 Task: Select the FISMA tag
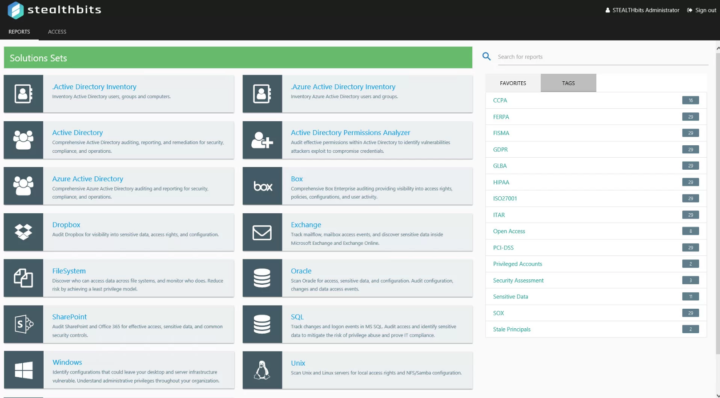tap(501, 133)
